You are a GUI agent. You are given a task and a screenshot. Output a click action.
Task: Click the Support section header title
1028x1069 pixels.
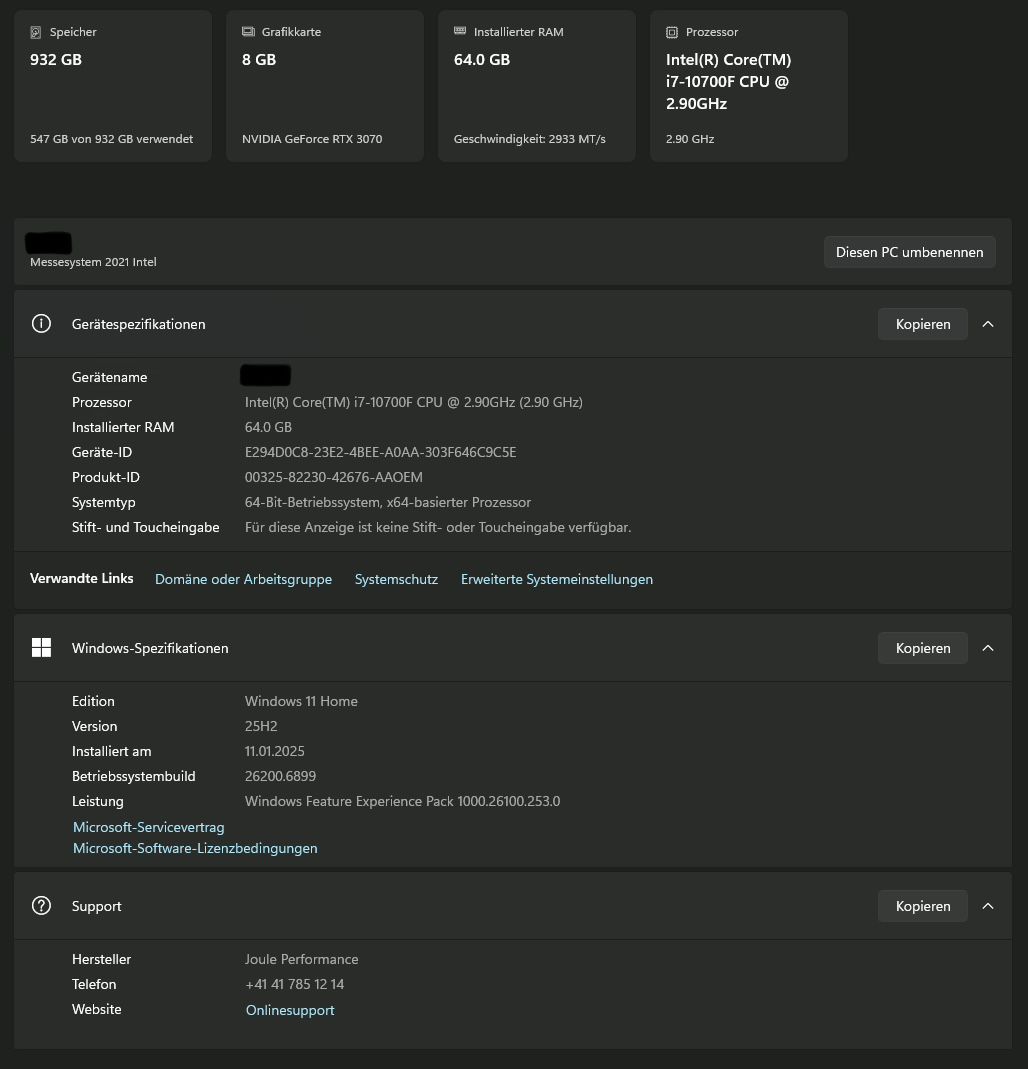coord(97,906)
